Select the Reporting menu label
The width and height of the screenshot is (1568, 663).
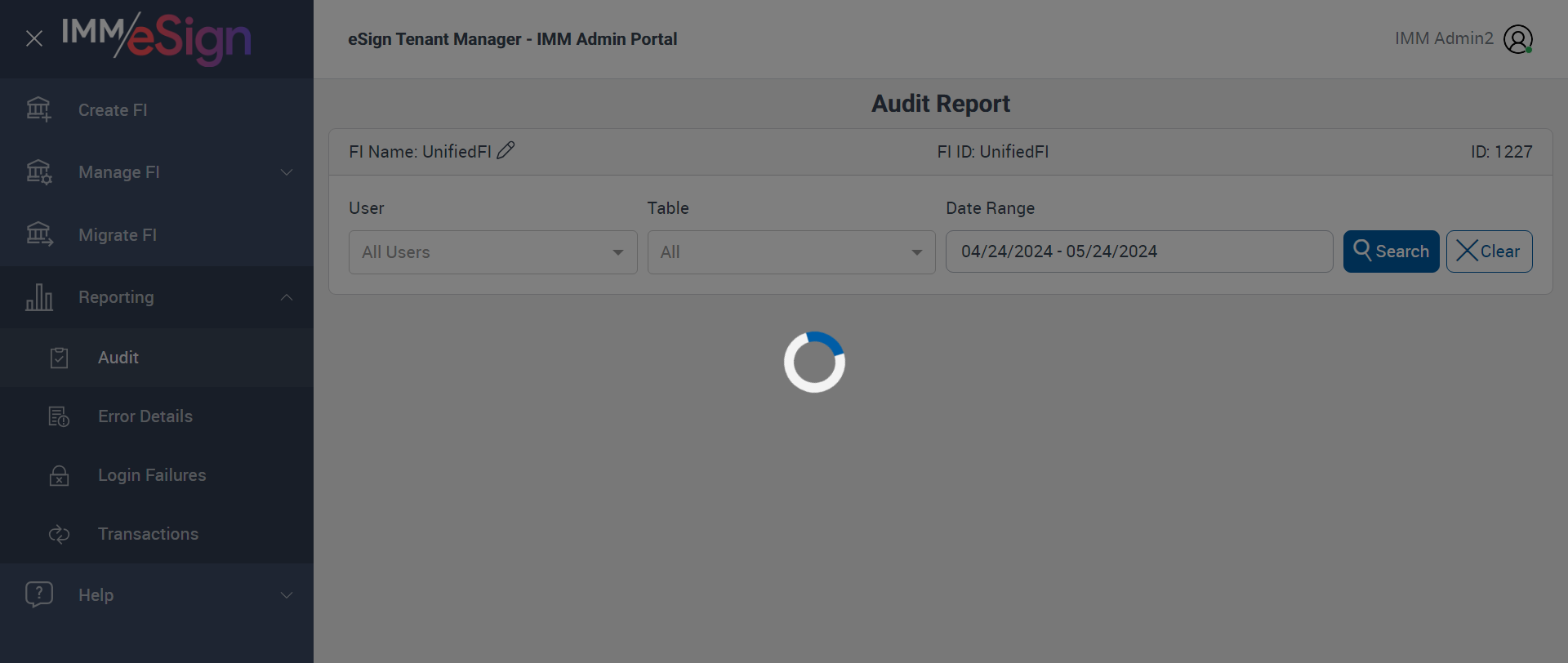coord(116,297)
